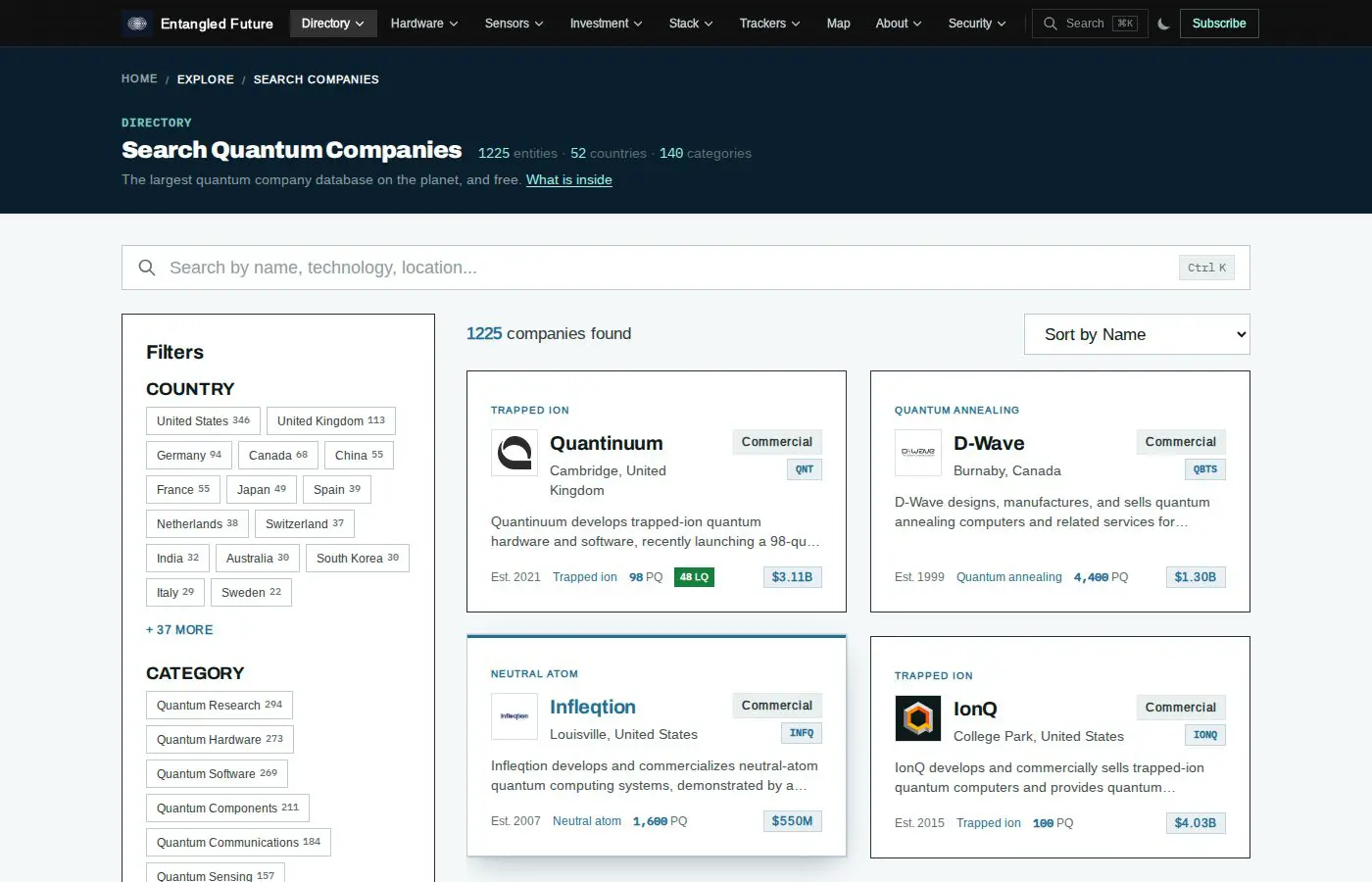Click the IONQ ticker badge
The image size is (1372, 882).
(1205, 735)
